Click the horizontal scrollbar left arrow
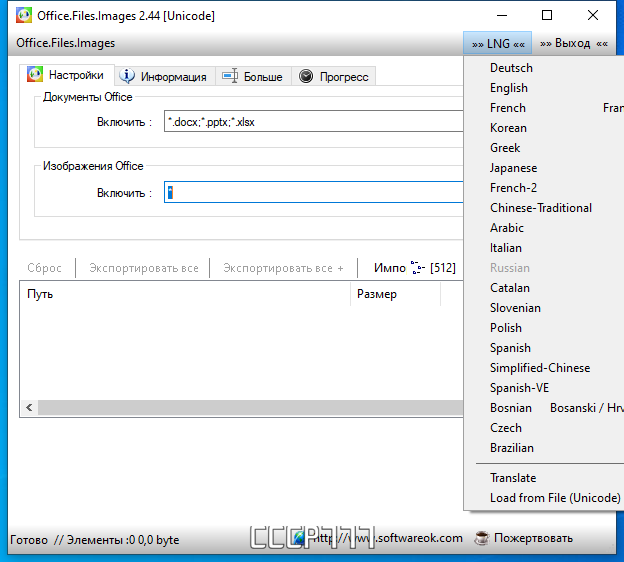This screenshot has height=562, width=624. tap(29, 408)
